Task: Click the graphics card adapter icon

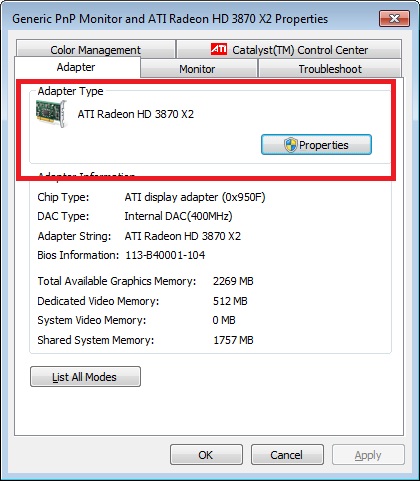Action: point(51,114)
